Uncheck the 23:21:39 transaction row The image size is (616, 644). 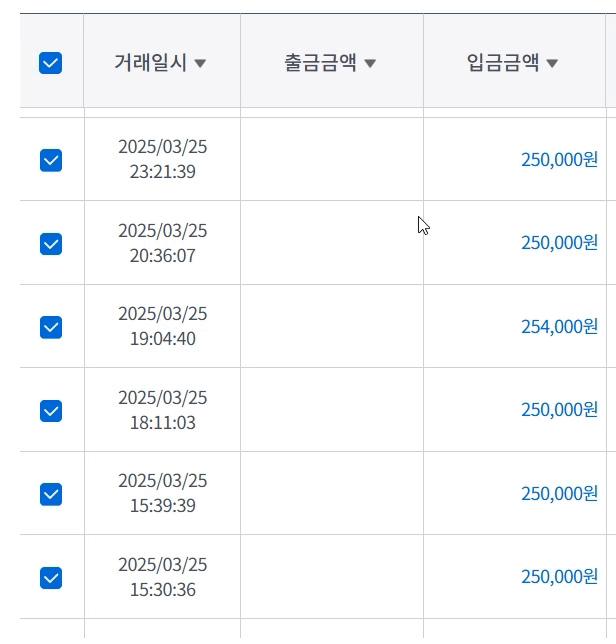(51, 160)
